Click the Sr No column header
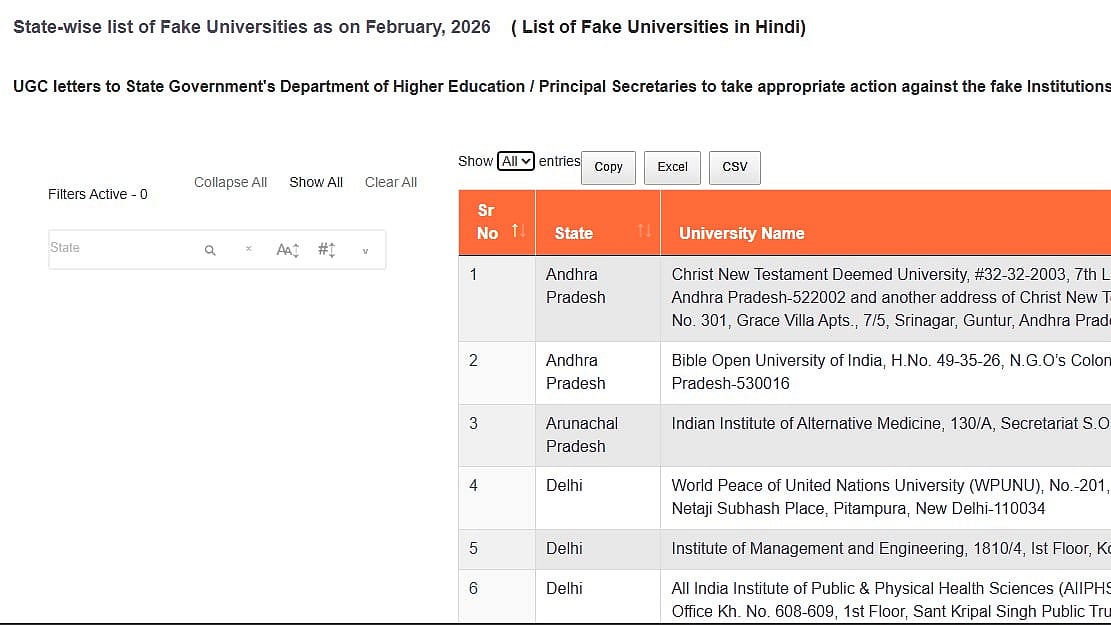This screenshot has height=625, width=1111. coord(486,222)
